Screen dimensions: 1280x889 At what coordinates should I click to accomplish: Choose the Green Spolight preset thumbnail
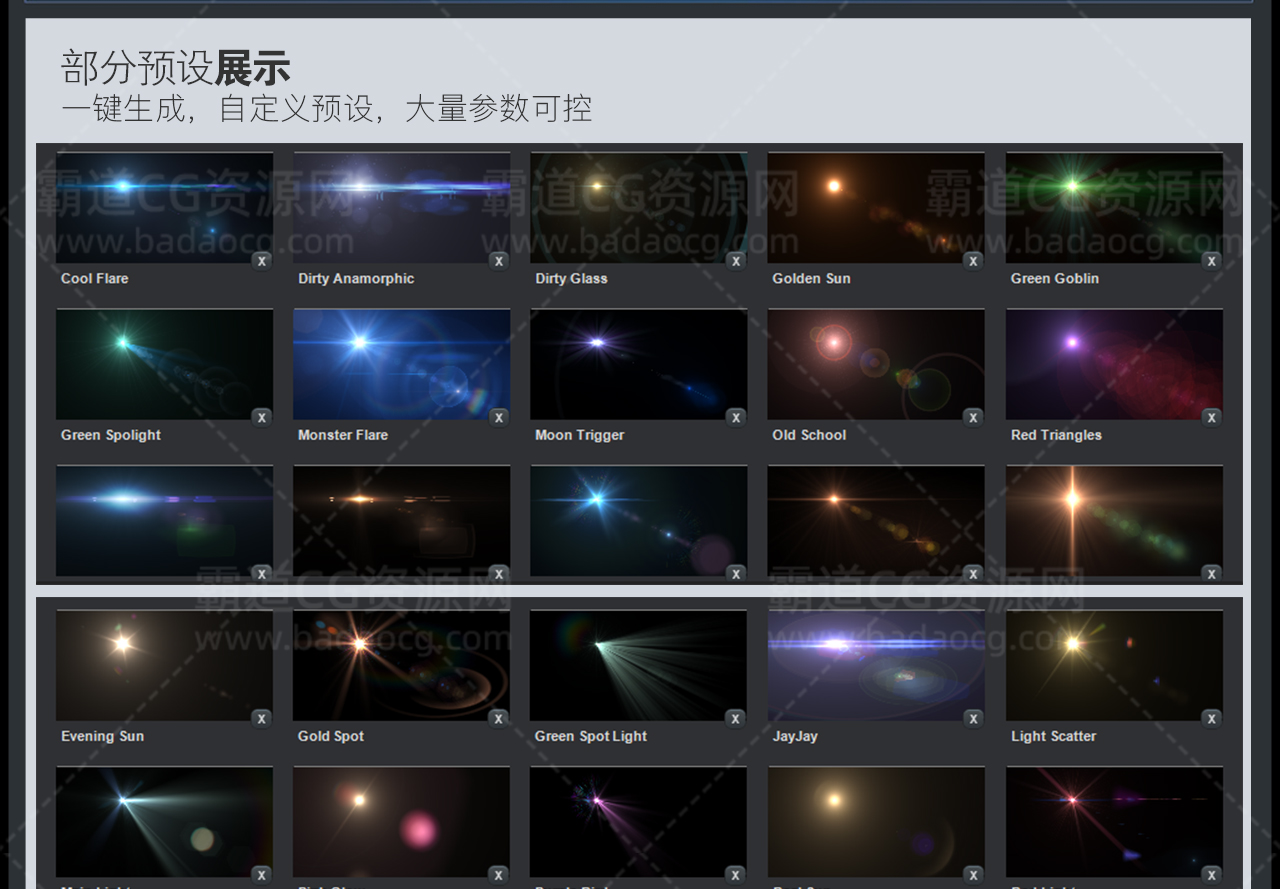pyautogui.click(x=164, y=364)
